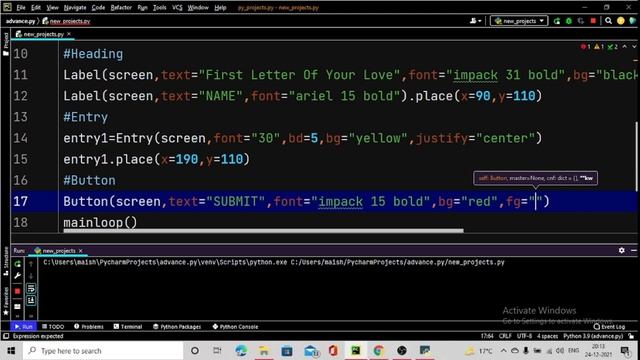Open the new_projects run configuration dropdown
The image size is (640, 360).
click(519, 21)
